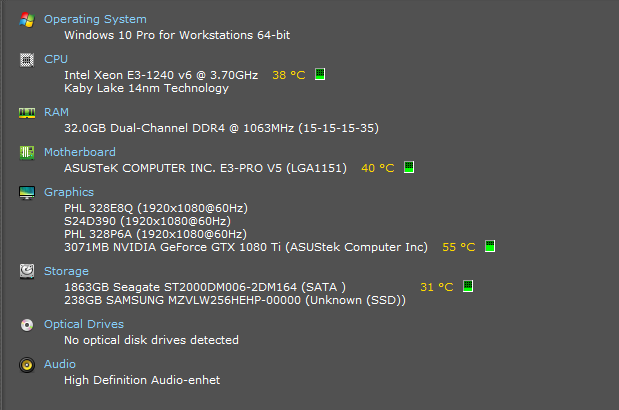Click the Storage hard drive icon
This screenshot has width=619, height=410.
(x=27, y=271)
